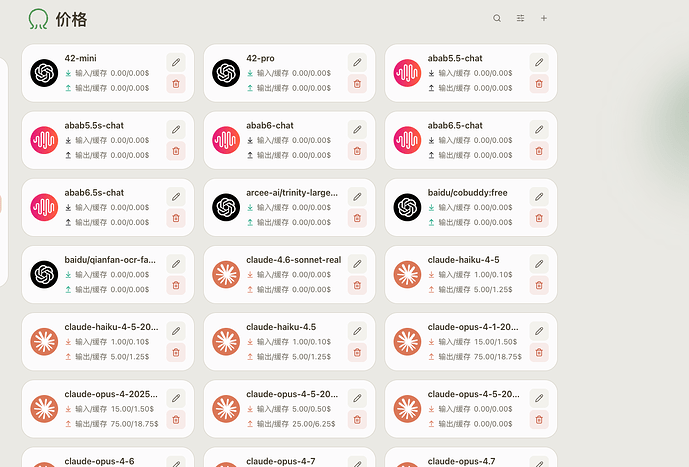Select name "claude-opus-4-7"
This screenshot has width=689, height=467.
(281, 461)
